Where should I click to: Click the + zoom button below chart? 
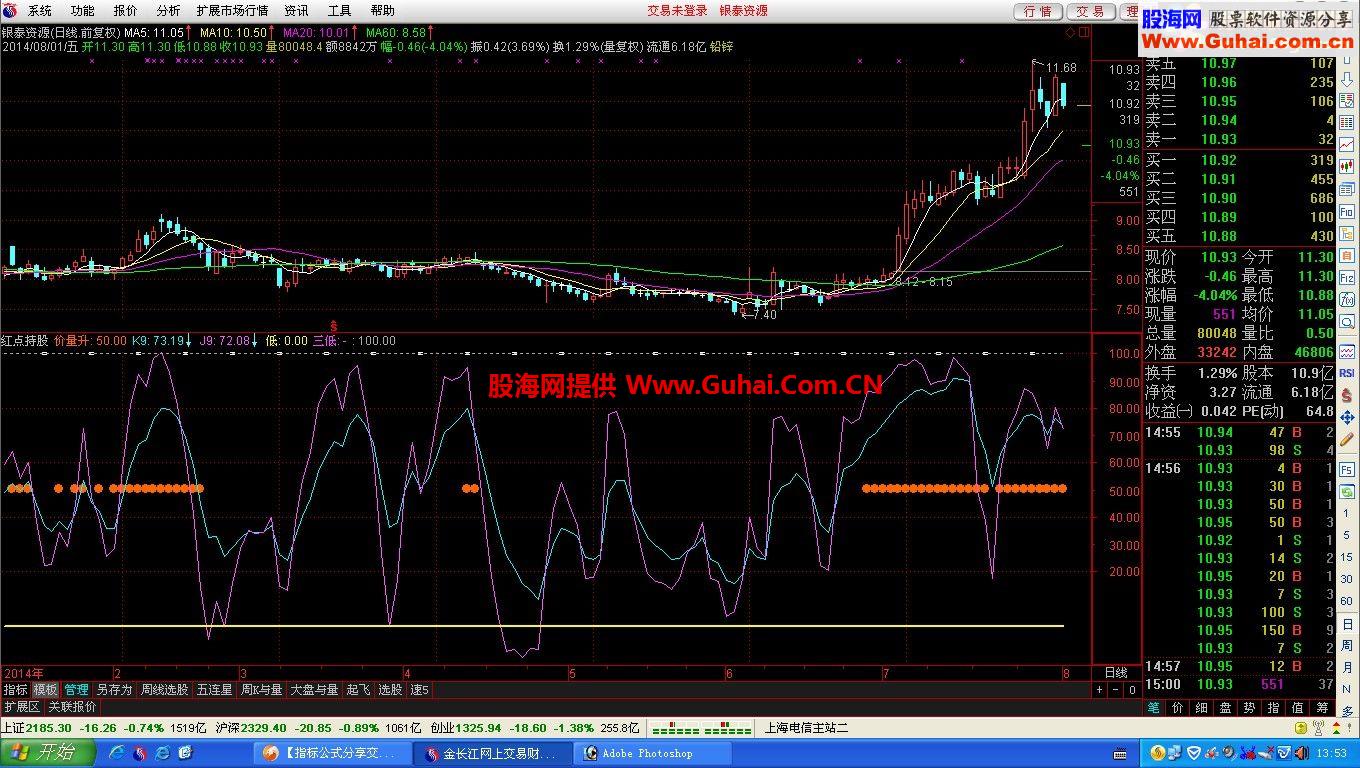tap(1099, 690)
